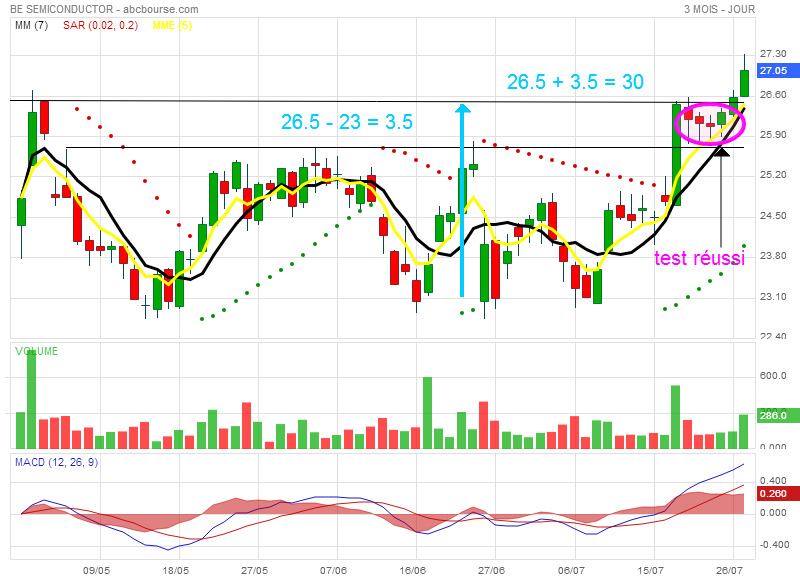Click the 09/05 date axis label
This screenshot has height=580, width=800.
click(96, 570)
